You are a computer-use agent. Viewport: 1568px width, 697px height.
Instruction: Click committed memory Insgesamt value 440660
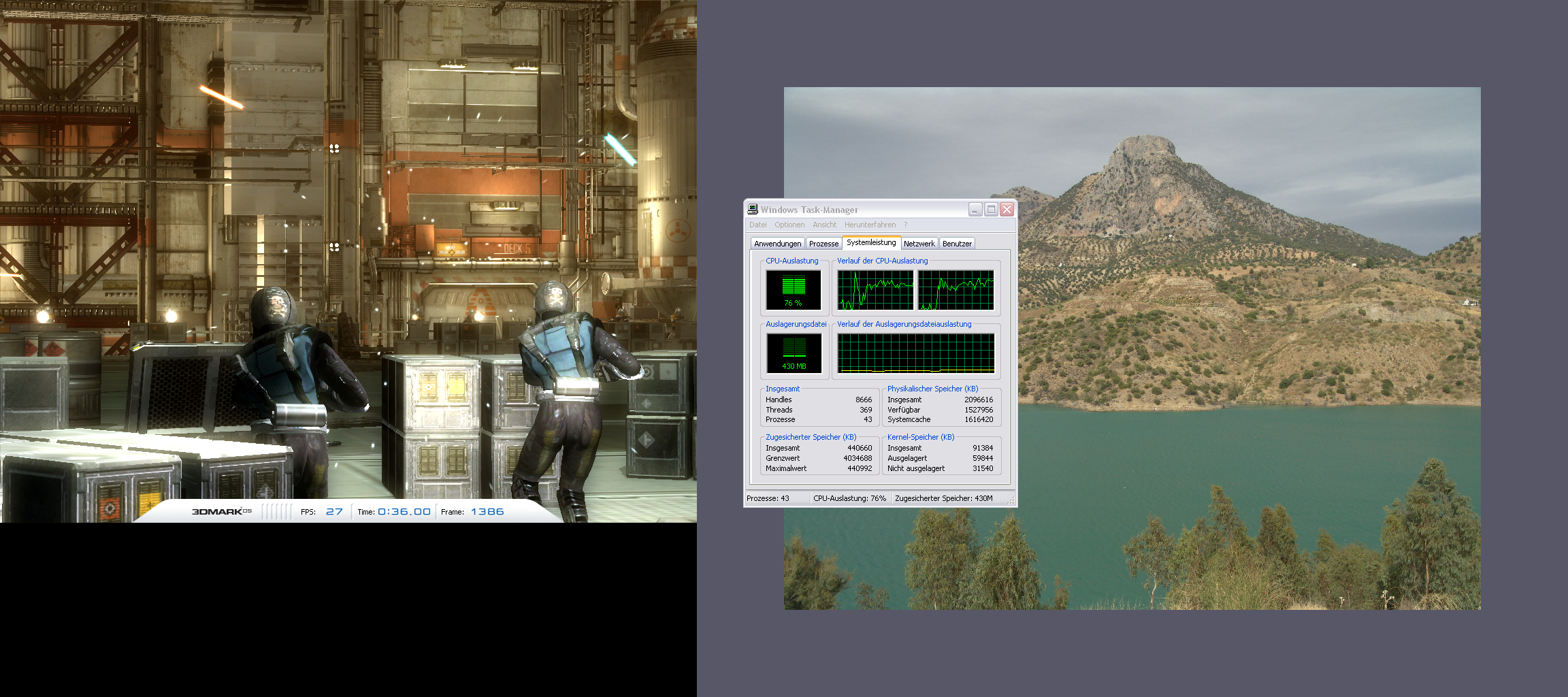coord(860,449)
